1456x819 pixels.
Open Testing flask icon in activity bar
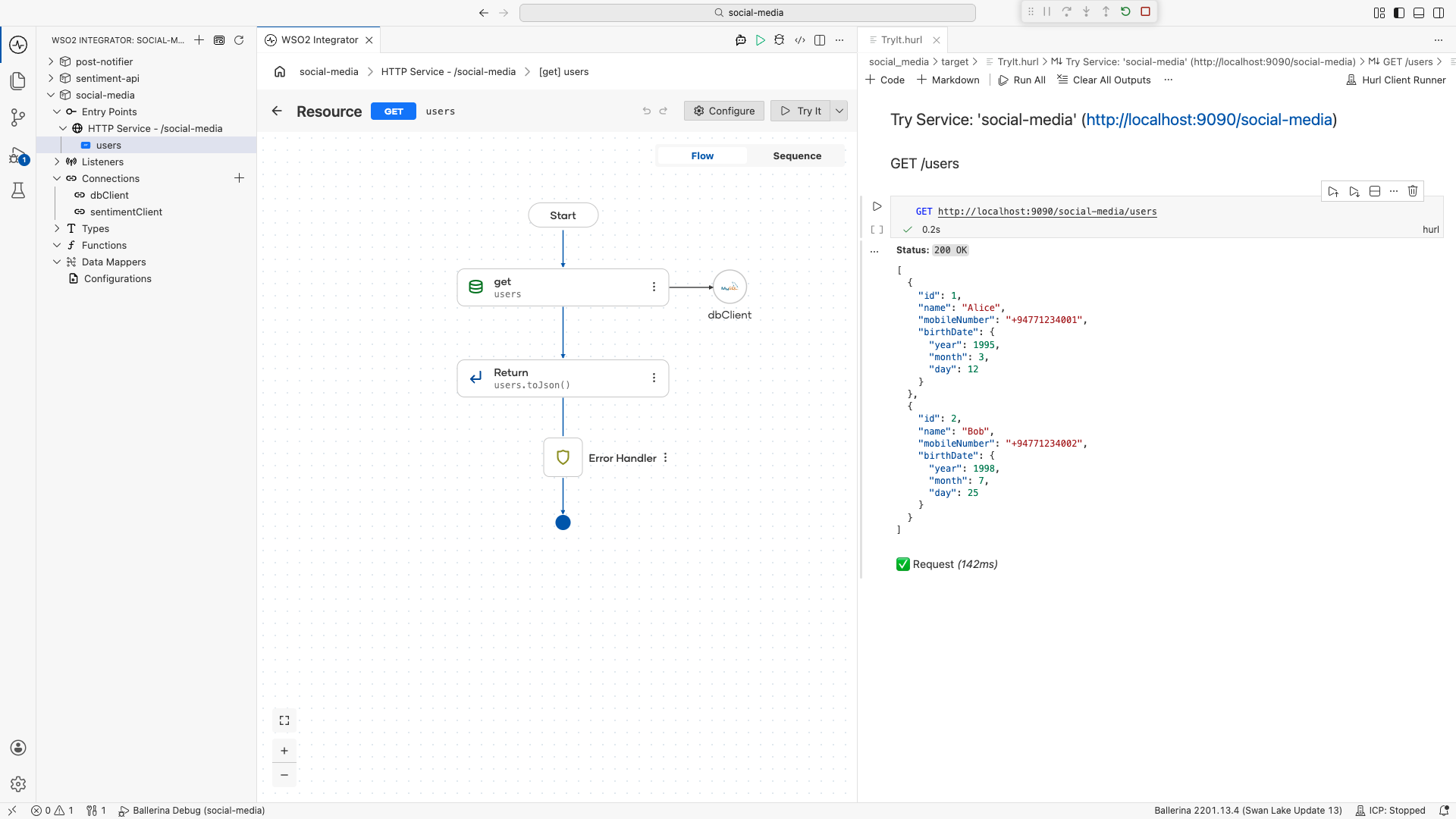pyautogui.click(x=18, y=190)
